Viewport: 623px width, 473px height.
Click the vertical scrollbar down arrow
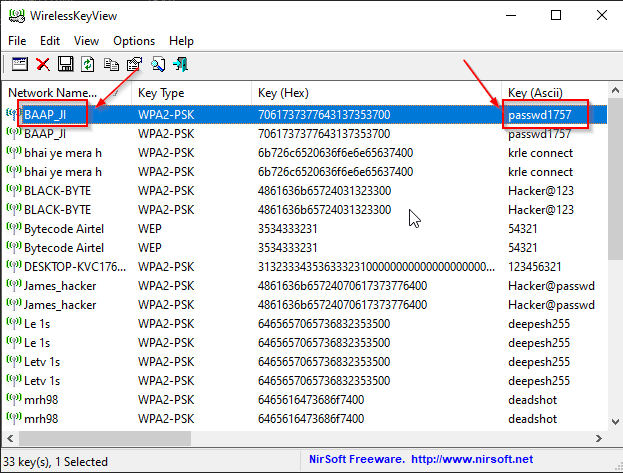(615, 422)
